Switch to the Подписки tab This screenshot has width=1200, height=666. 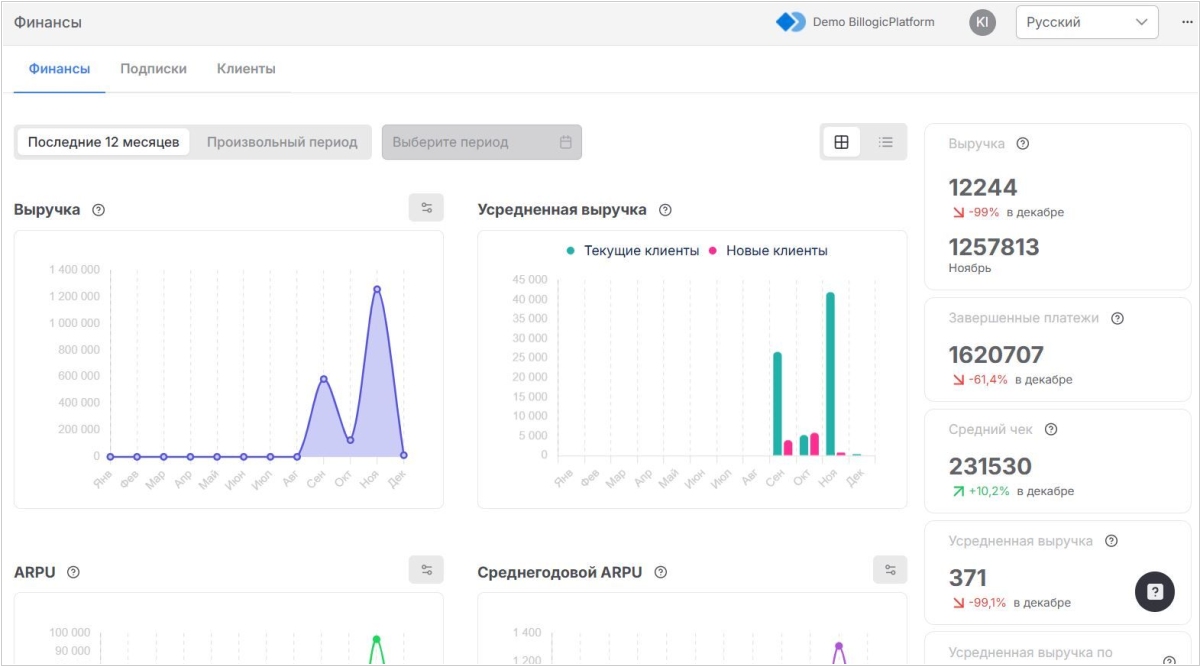point(153,69)
